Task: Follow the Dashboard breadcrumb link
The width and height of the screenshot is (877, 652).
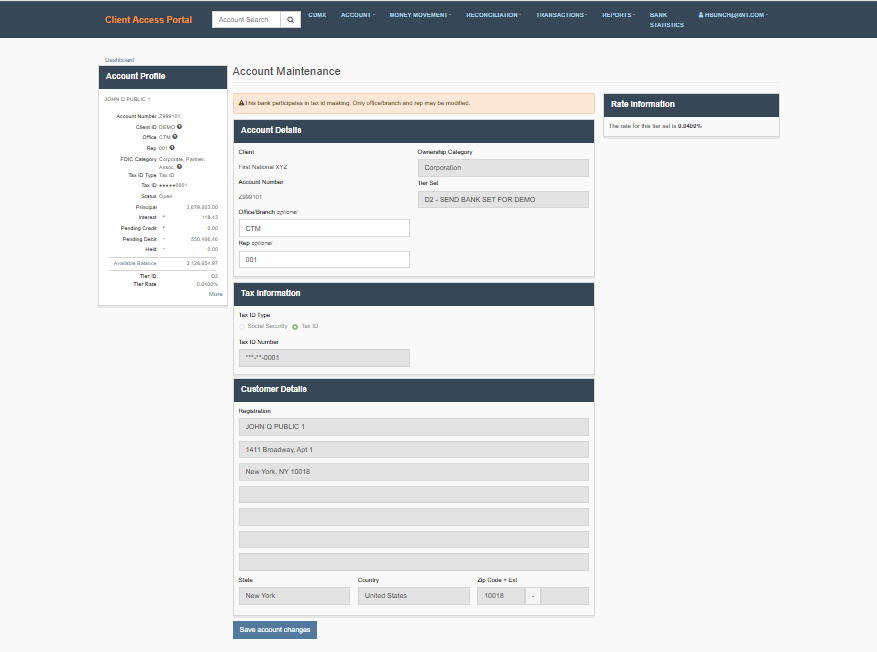Action: [120, 60]
